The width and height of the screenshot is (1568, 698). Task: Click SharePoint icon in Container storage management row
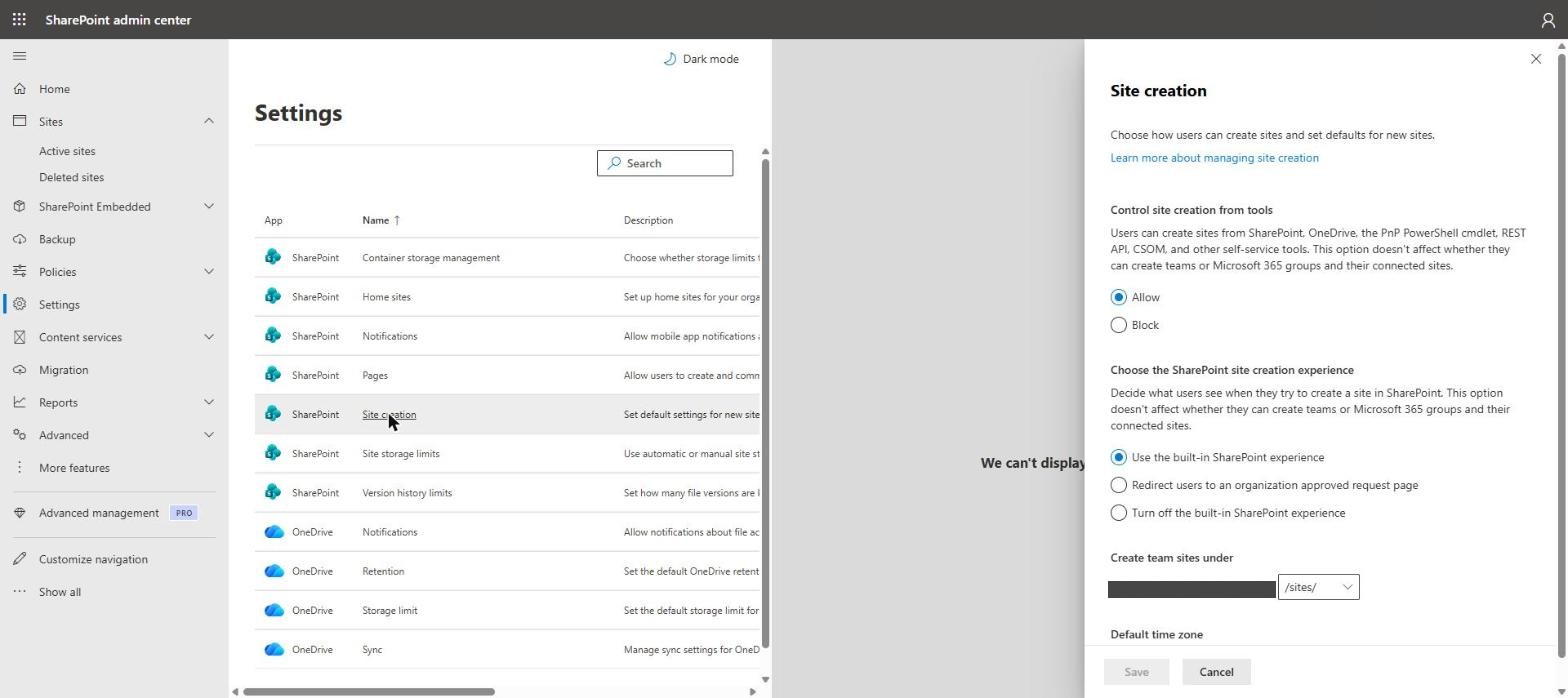click(273, 257)
